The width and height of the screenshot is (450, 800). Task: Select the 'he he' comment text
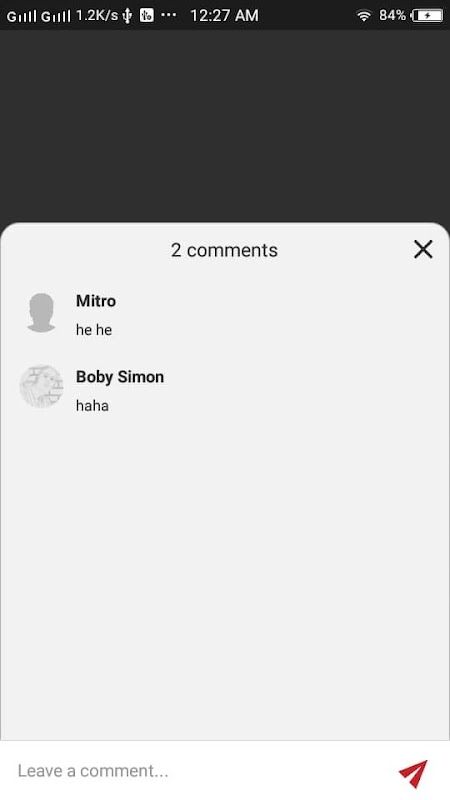[94, 330]
